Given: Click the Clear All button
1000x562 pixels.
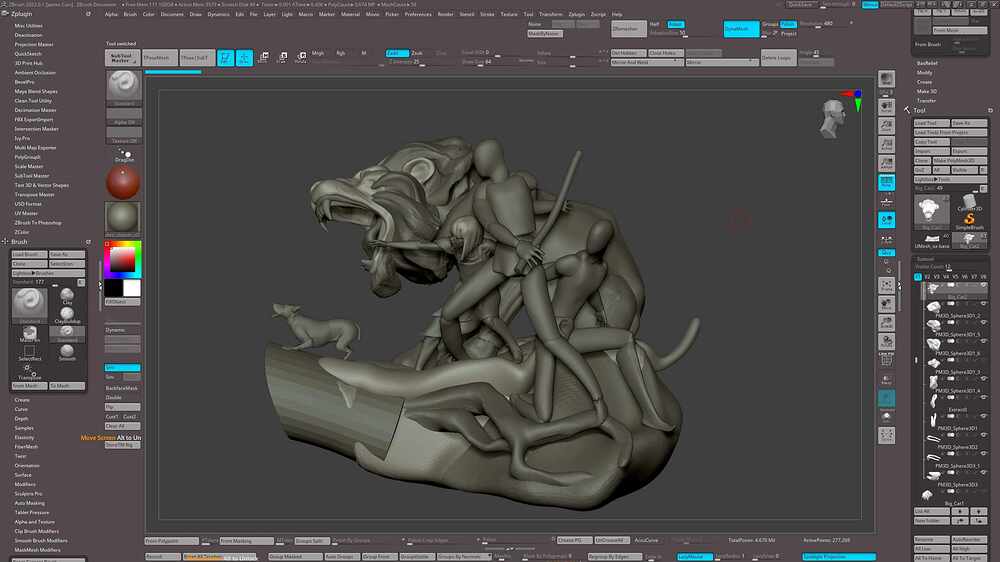Looking at the screenshot, I should pos(122,425).
